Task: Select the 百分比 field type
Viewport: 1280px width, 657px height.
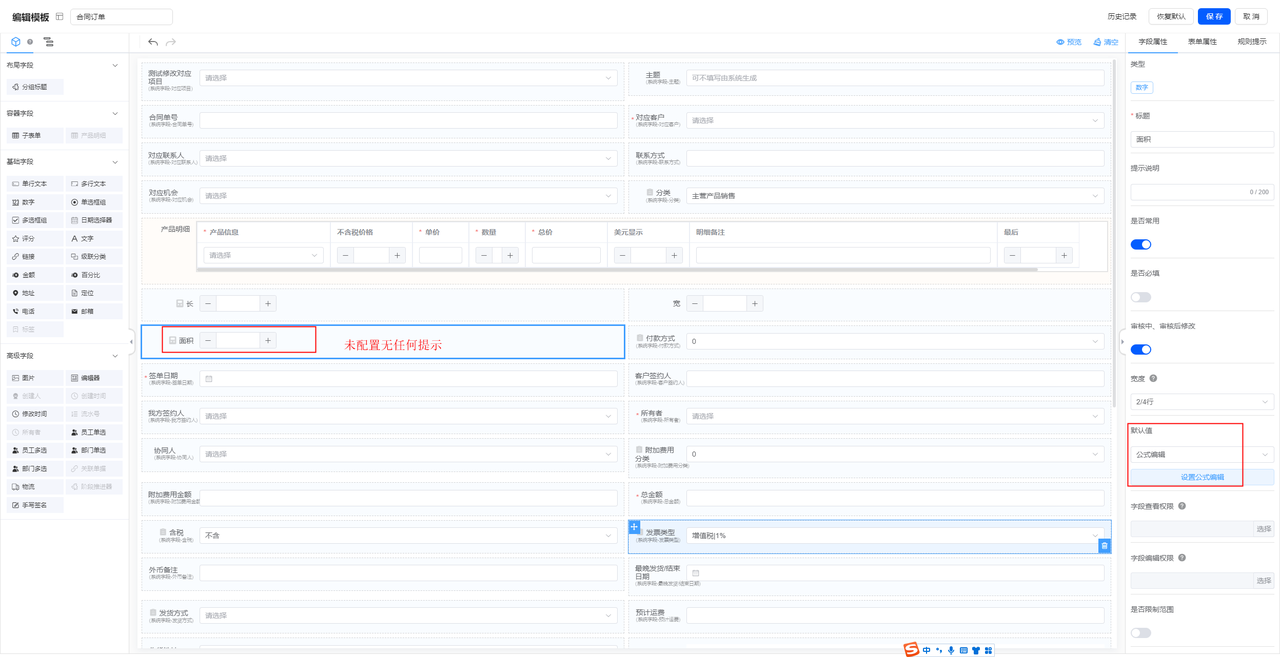Action: (94, 275)
